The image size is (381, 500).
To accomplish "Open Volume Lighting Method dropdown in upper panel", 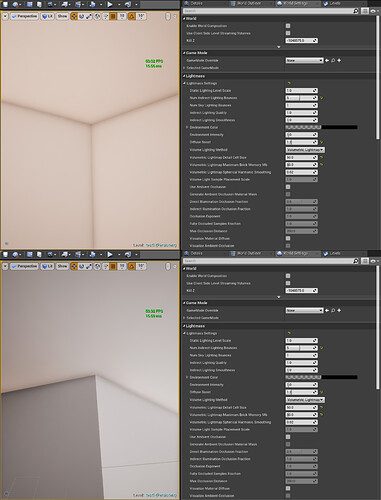I will pyautogui.click(x=305, y=150).
